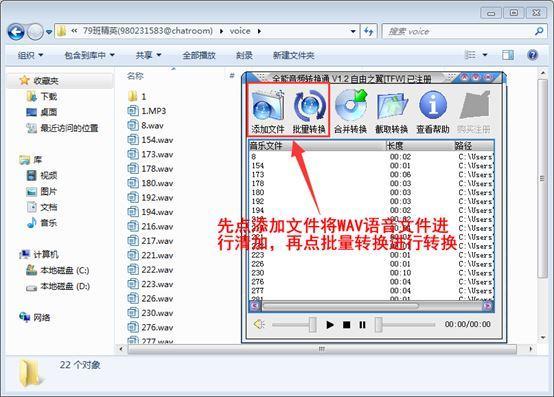554x397 pixels.
Task: Click the stop button in the converter
Action: 347,325
